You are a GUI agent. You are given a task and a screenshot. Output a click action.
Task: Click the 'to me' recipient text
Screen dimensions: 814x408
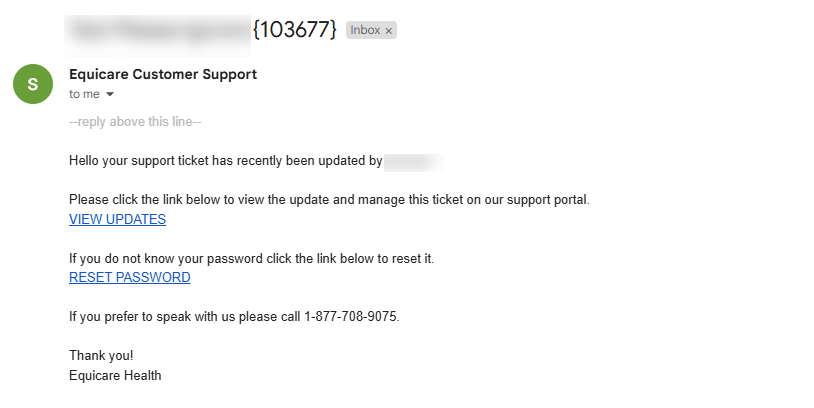click(x=84, y=94)
